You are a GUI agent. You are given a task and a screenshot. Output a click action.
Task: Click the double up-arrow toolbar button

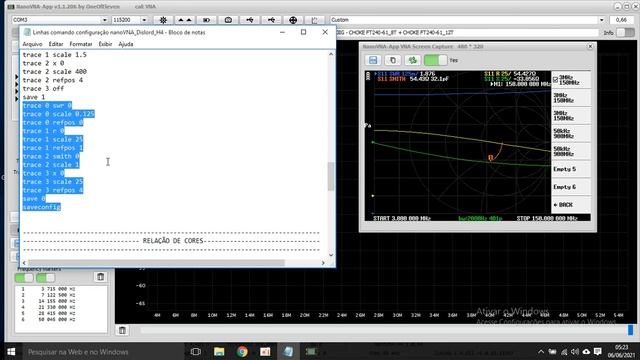pyautogui.click(x=184, y=20)
